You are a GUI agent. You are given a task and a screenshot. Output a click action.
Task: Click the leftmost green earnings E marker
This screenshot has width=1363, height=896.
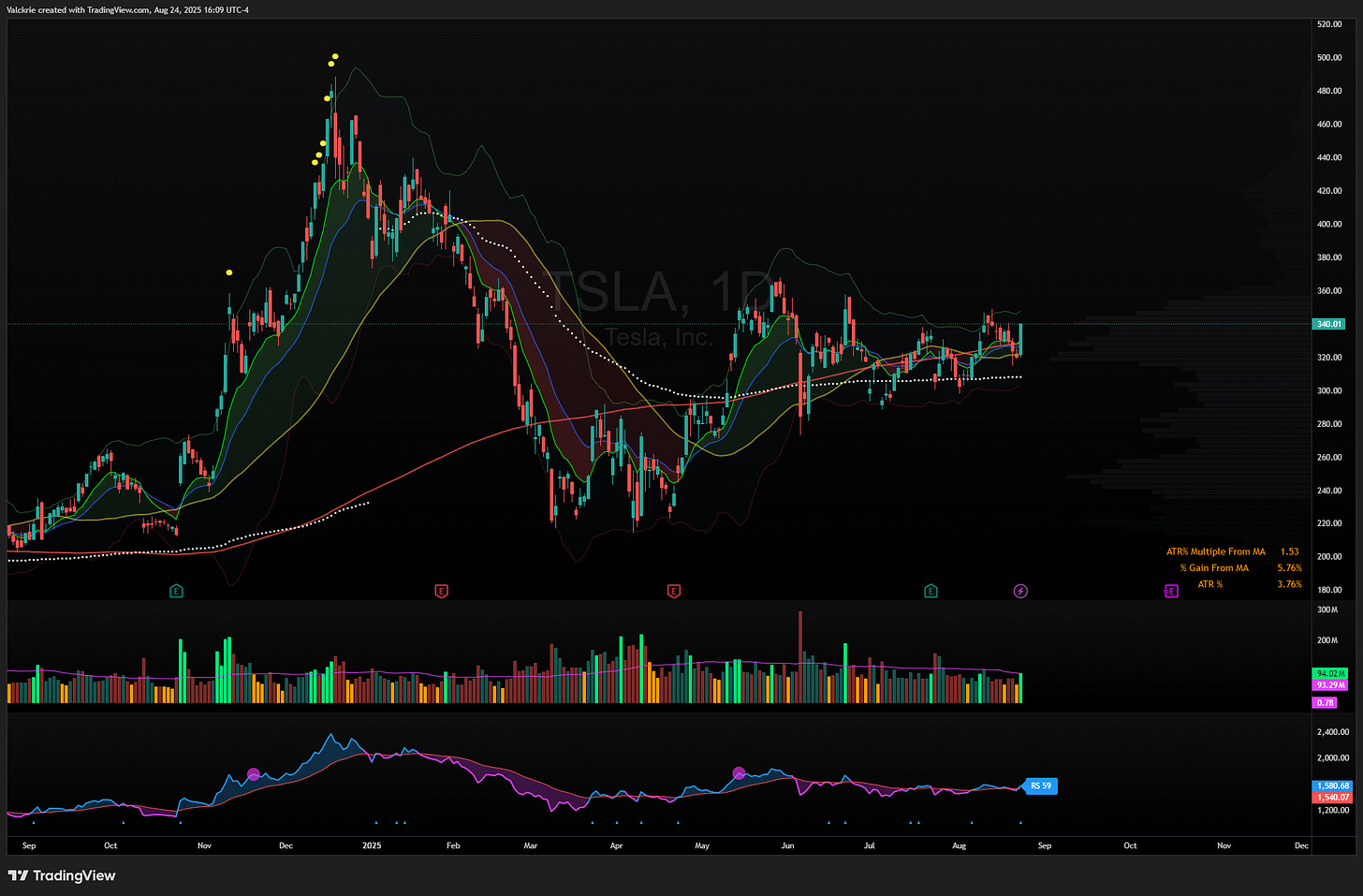[x=176, y=591]
